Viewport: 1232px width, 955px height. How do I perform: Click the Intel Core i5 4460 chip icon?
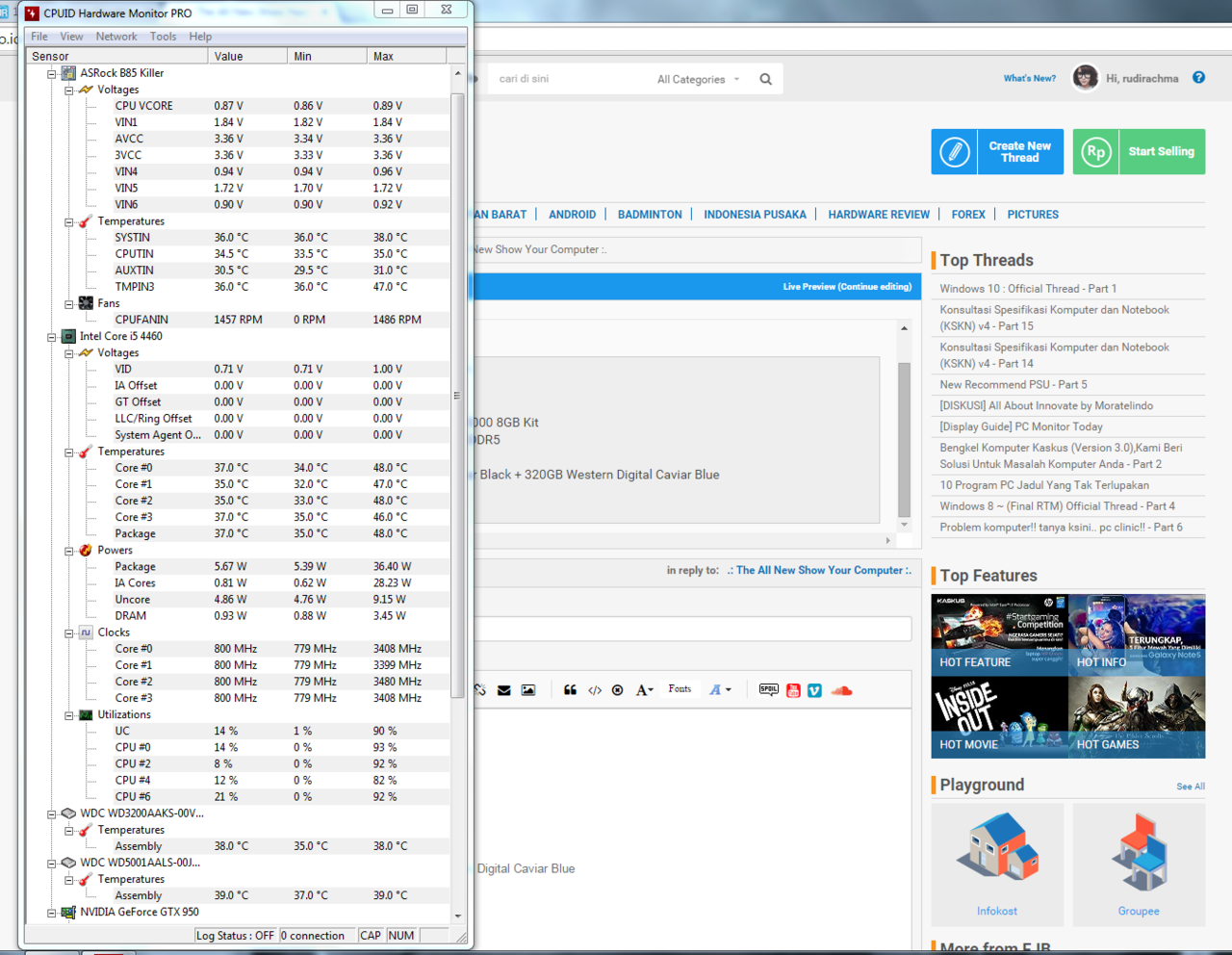click(x=68, y=336)
